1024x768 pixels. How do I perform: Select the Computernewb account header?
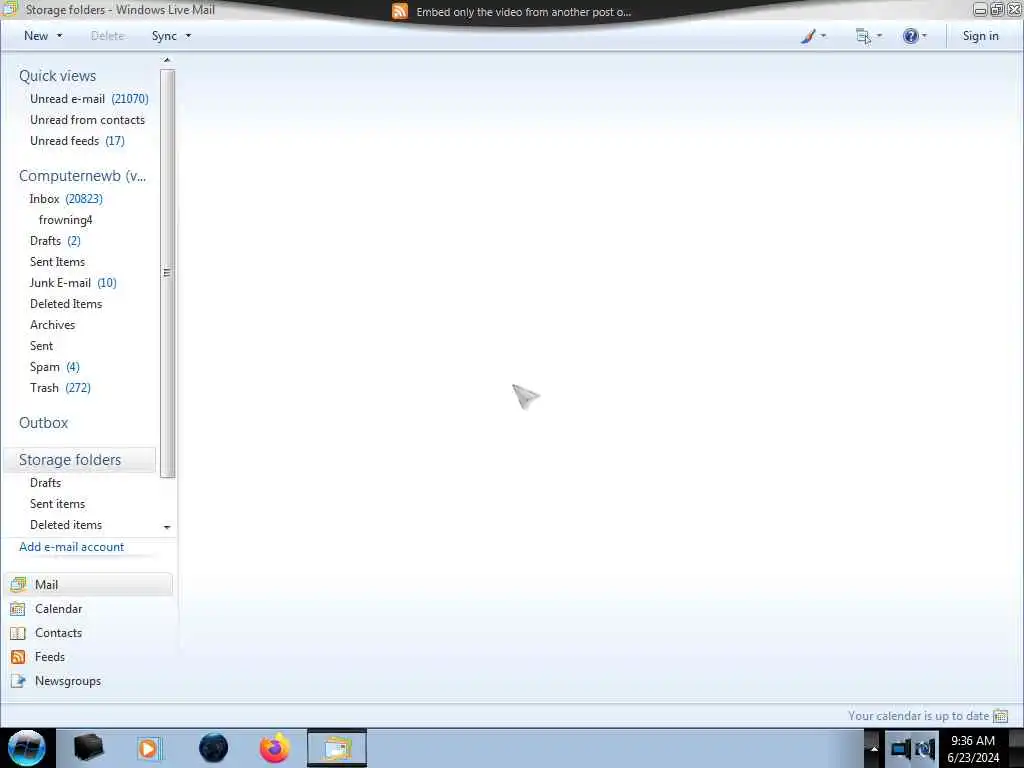(x=82, y=176)
